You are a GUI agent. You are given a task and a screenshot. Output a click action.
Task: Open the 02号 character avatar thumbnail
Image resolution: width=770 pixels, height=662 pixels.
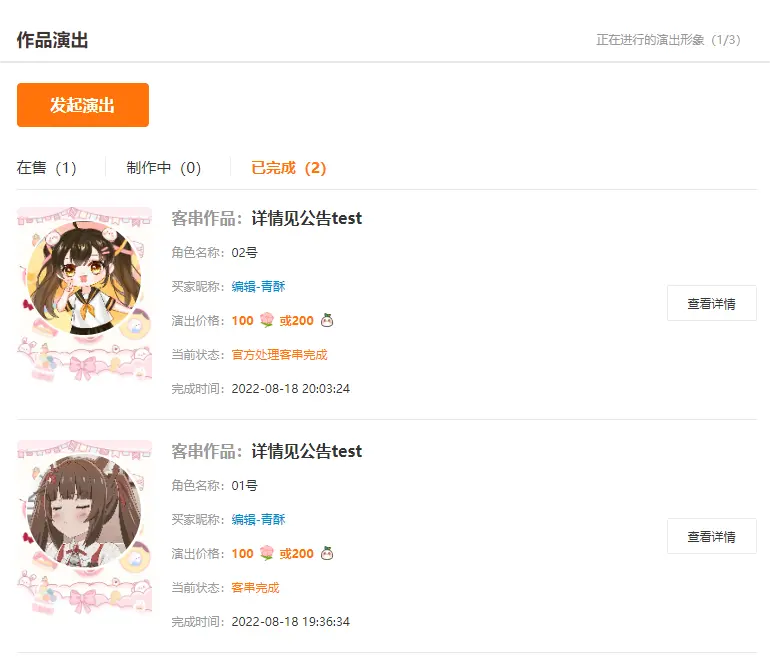pyautogui.click(x=84, y=294)
